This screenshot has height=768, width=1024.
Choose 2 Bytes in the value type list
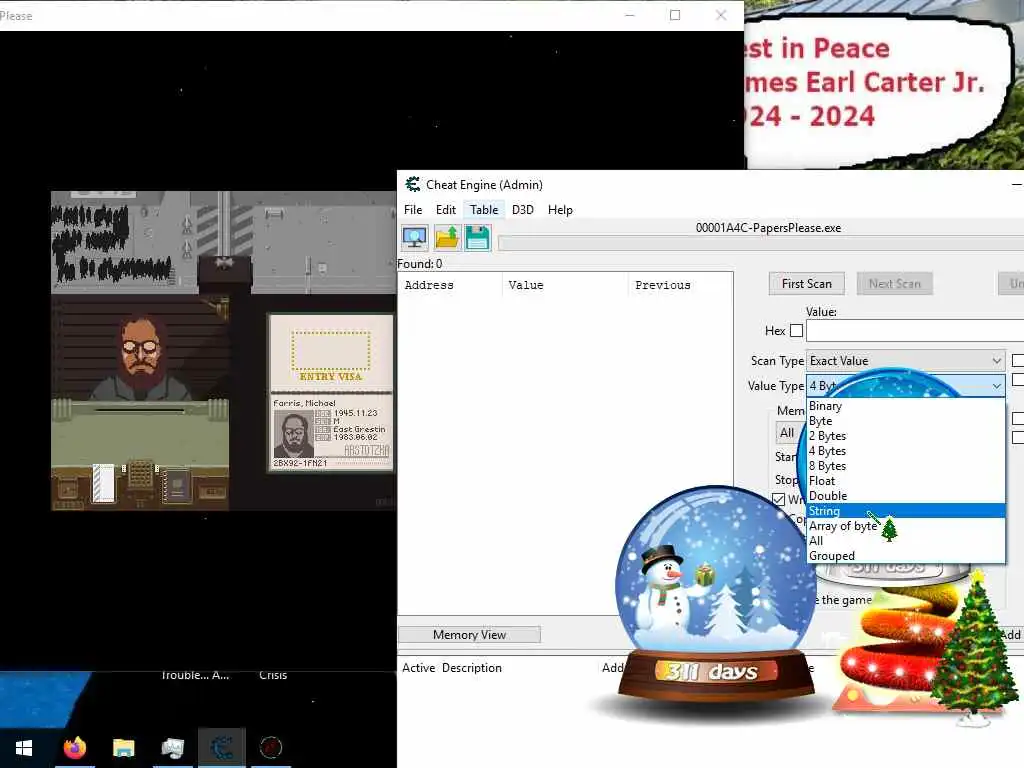(906, 436)
